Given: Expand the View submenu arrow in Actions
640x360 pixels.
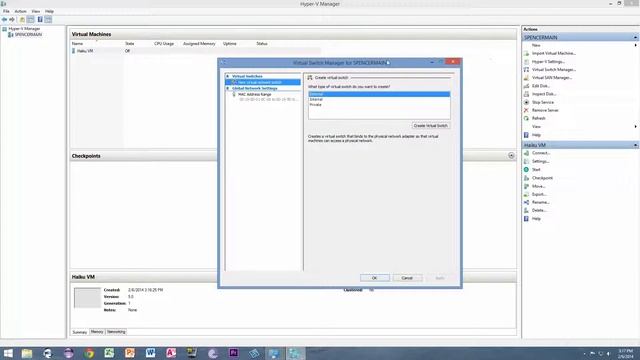Looking at the screenshot, I should click(x=636, y=127).
